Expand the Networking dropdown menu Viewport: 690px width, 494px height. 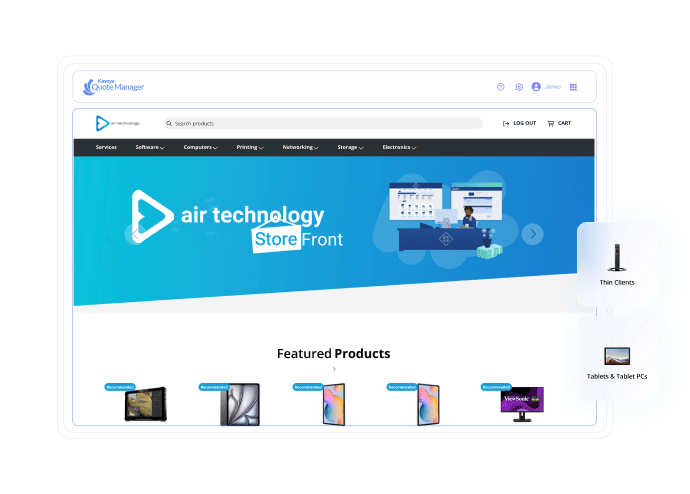(x=300, y=147)
